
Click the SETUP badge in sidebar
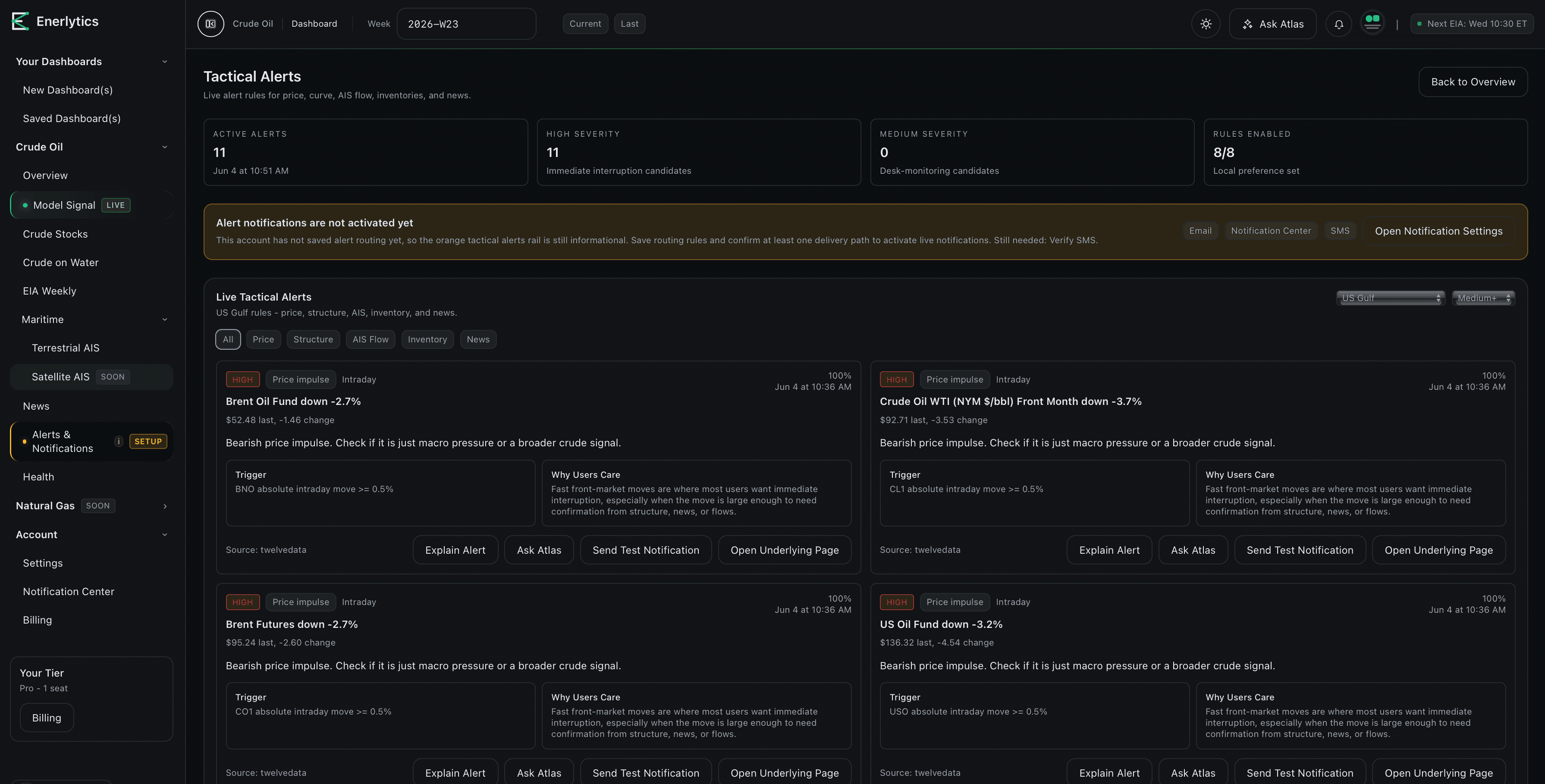click(x=148, y=442)
